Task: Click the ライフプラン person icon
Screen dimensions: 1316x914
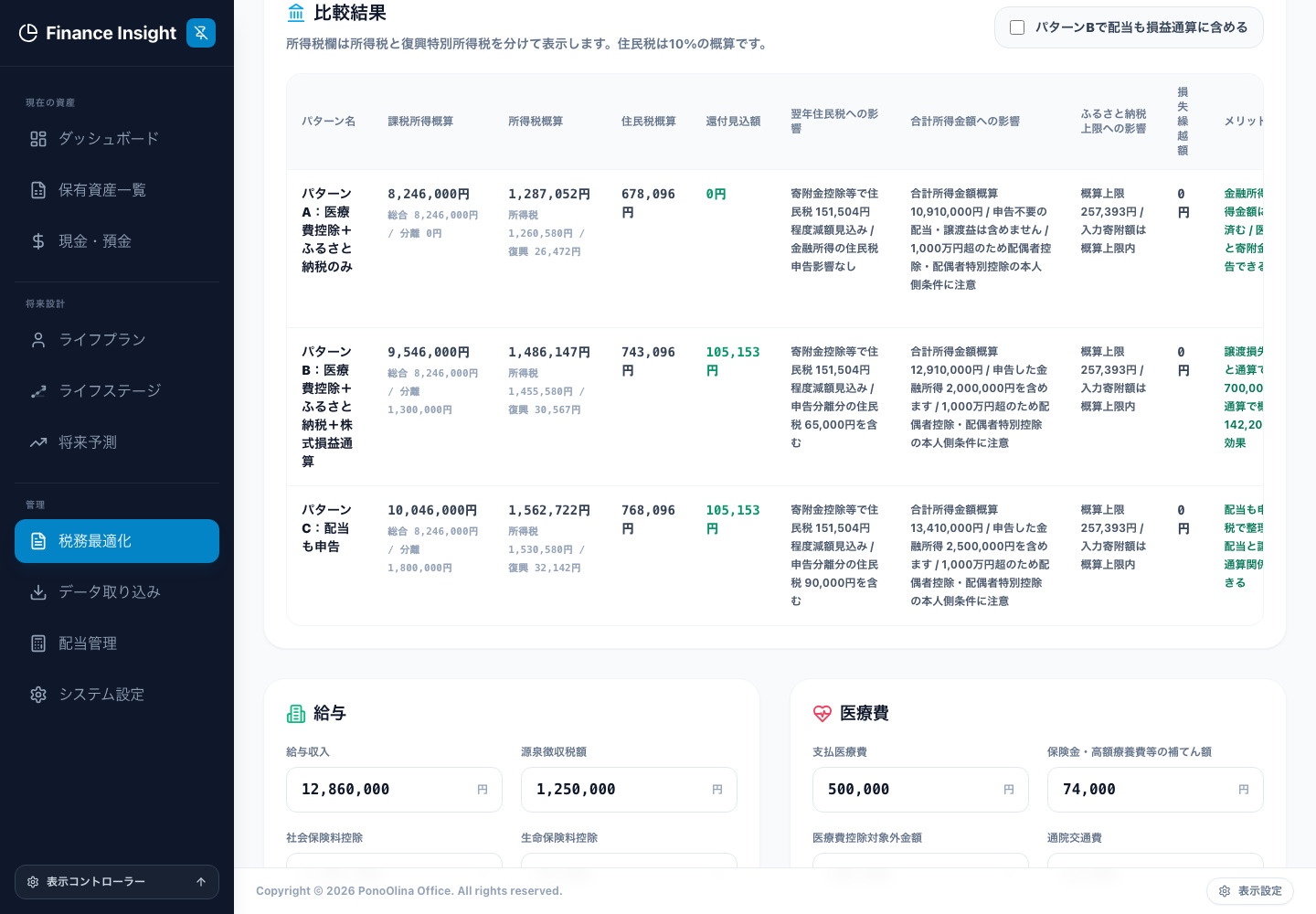Action: pos(38,340)
